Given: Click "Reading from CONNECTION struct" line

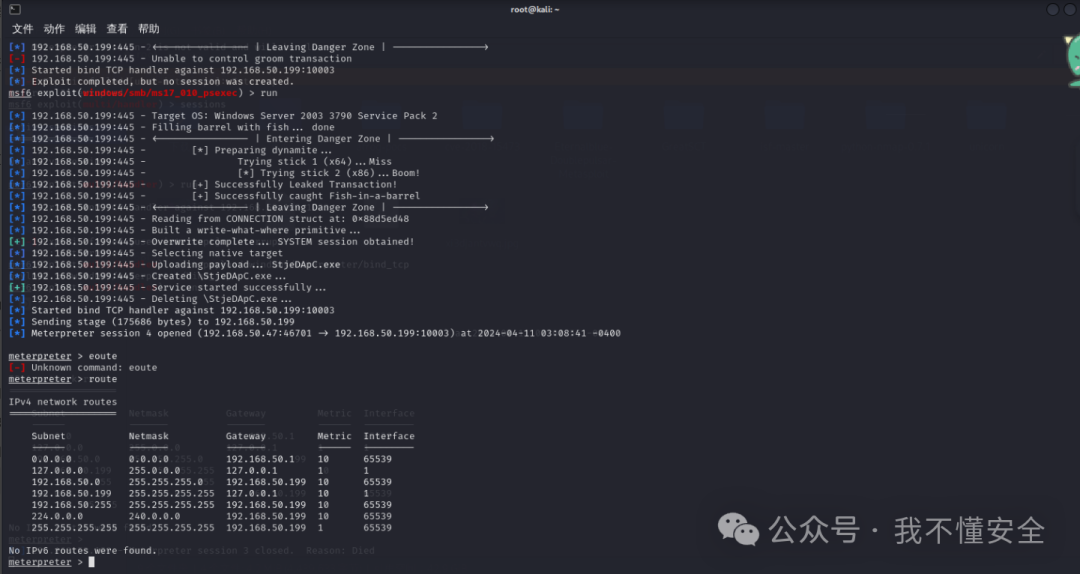Looking at the screenshot, I should [209, 218].
